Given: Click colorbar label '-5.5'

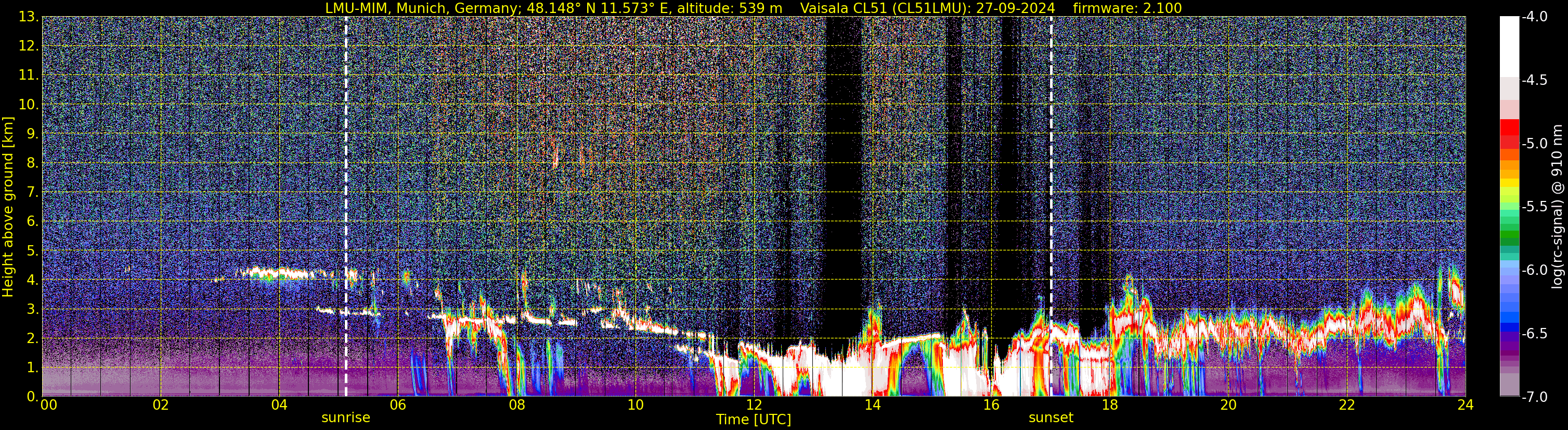Looking at the screenshot, I should [1534, 207].
